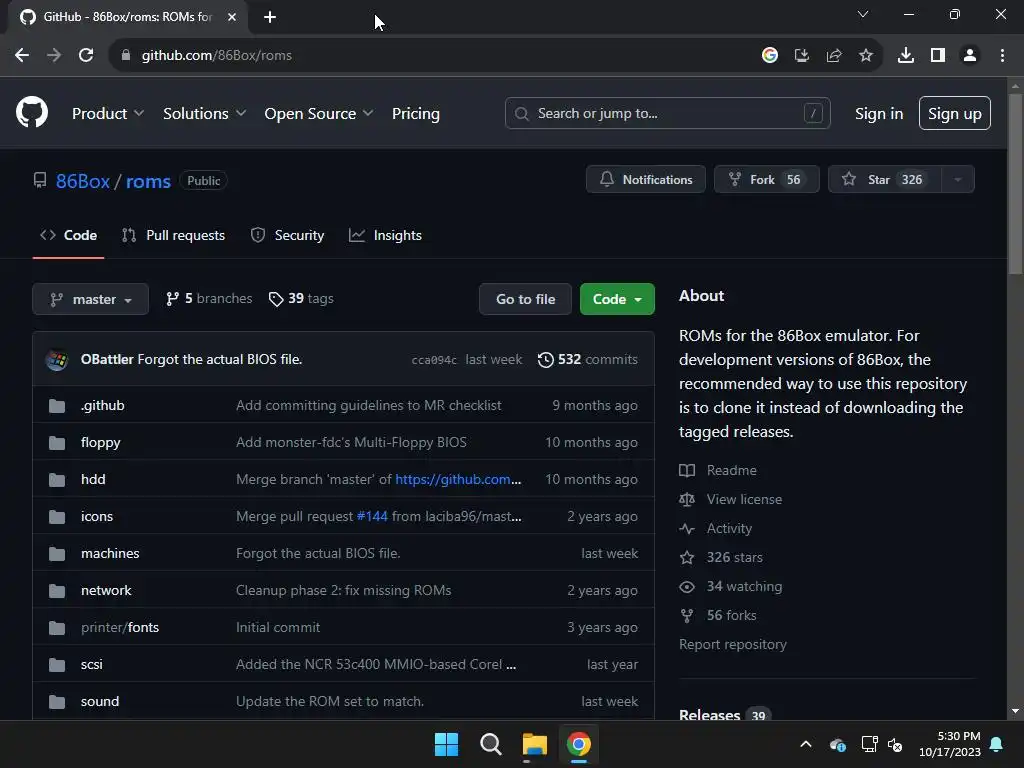Click the share page icon
The image size is (1024, 768).
point(834,56)
